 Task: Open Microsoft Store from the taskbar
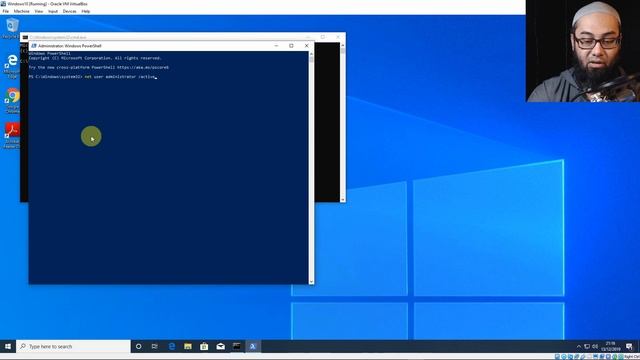pos(204,346)
